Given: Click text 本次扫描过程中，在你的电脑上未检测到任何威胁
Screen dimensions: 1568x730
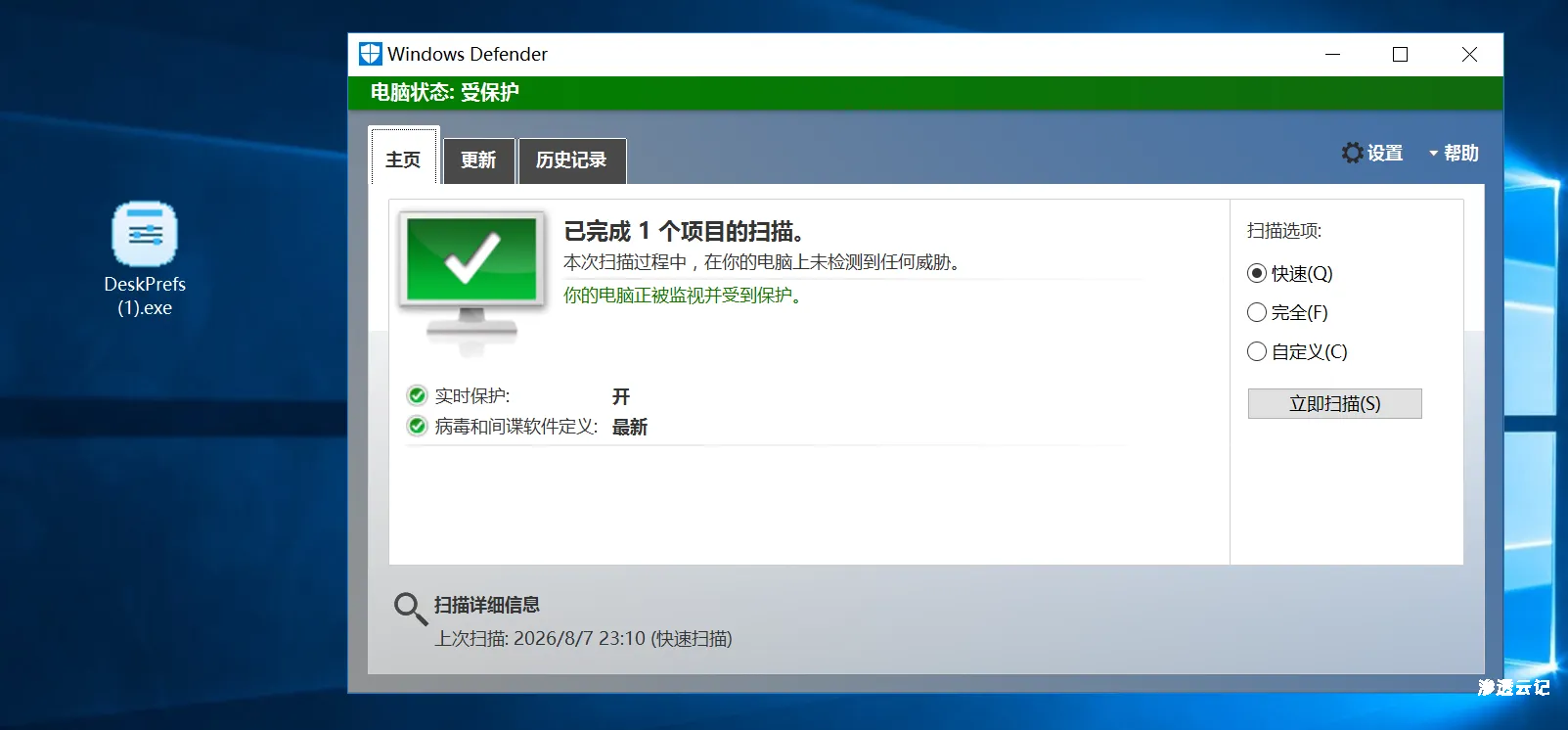Looking at the screenshot, I should pyautogui.click(x=765, y=262).
